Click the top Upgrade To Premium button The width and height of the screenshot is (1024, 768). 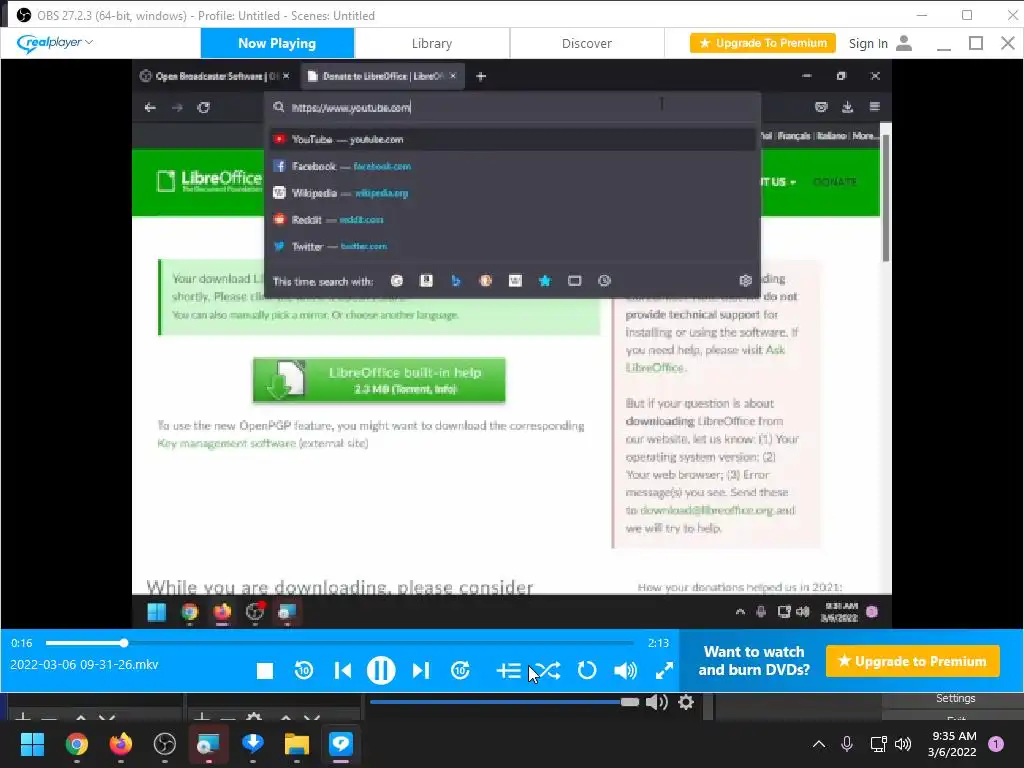click(763, 43)
